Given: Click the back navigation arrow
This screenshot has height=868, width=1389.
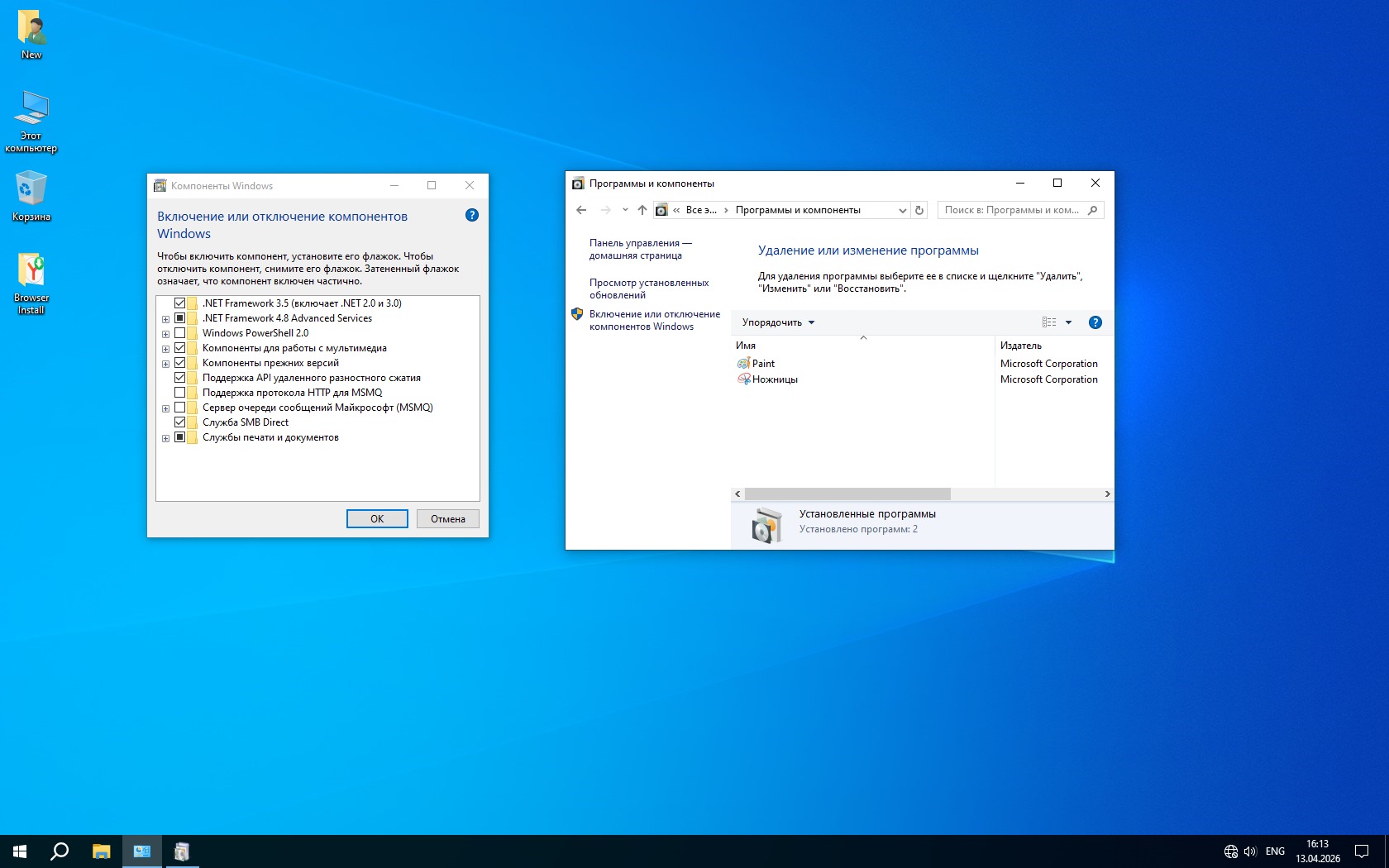Looking at the screenshot, I should [581, 210].
